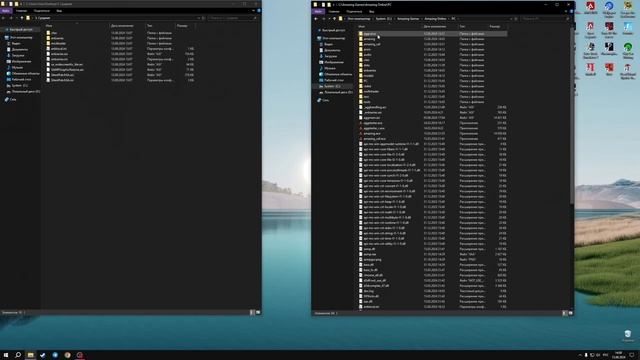Viewport: 640px width, 360px height.
Task: Switch Amazing Online window to large icons view
Action: click(570, 313)
